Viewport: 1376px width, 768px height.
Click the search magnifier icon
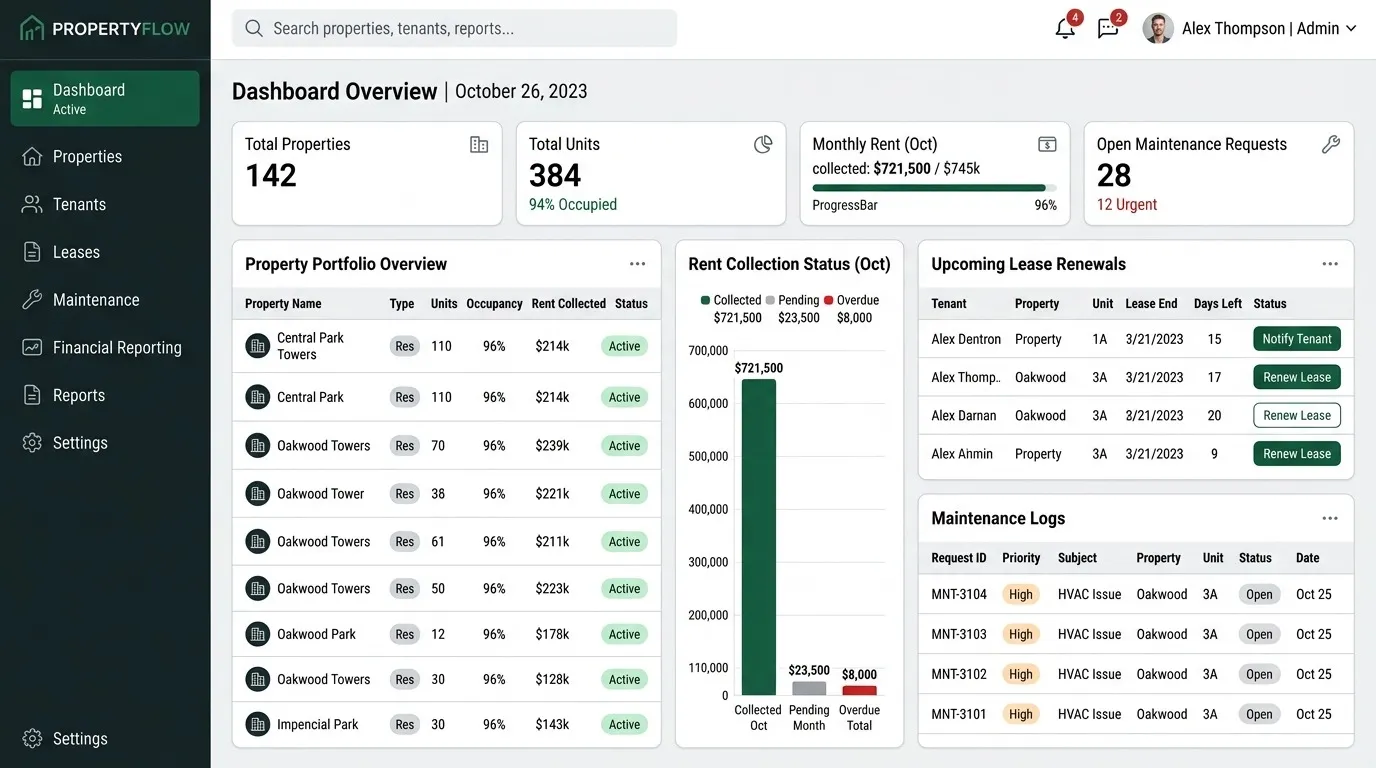click(x=254, y=28)
